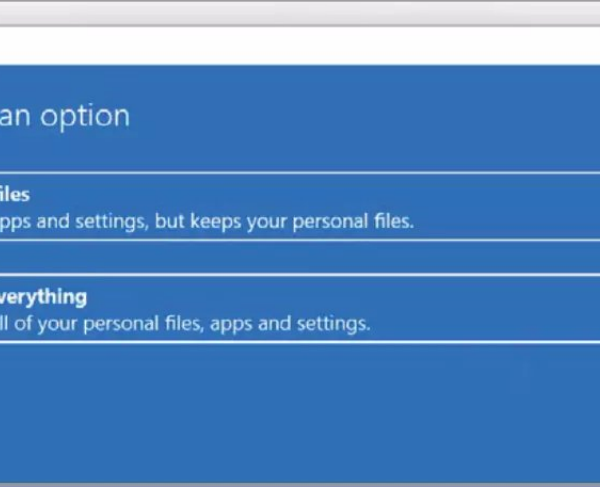
Task: Click the bold 'everything' option title
Action: 43,297
